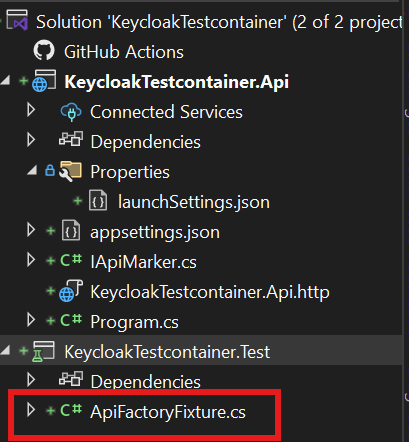Open ApiFactoryFixture.cs file

coord(168,412)
